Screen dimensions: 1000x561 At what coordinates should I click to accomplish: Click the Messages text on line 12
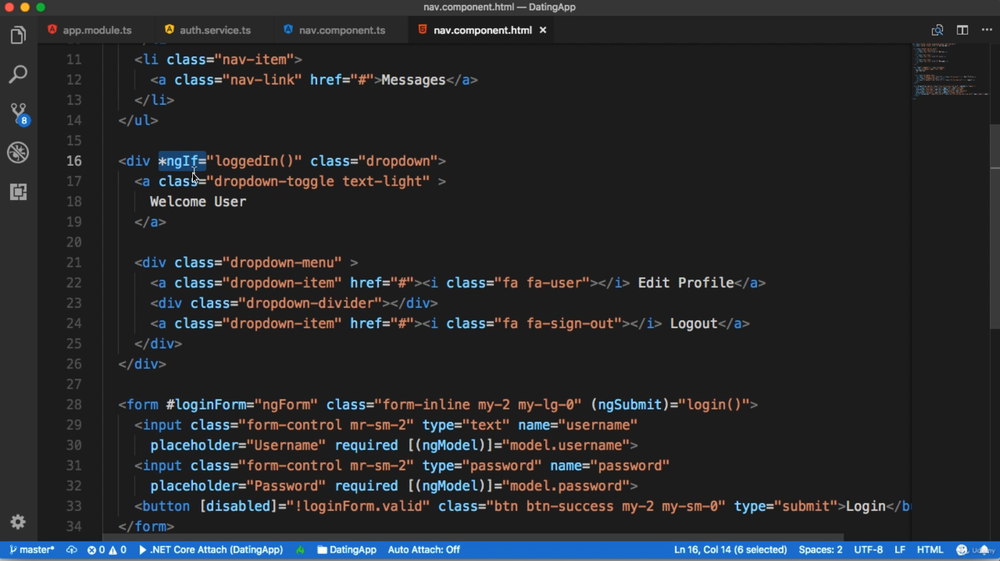click(413, 80)
